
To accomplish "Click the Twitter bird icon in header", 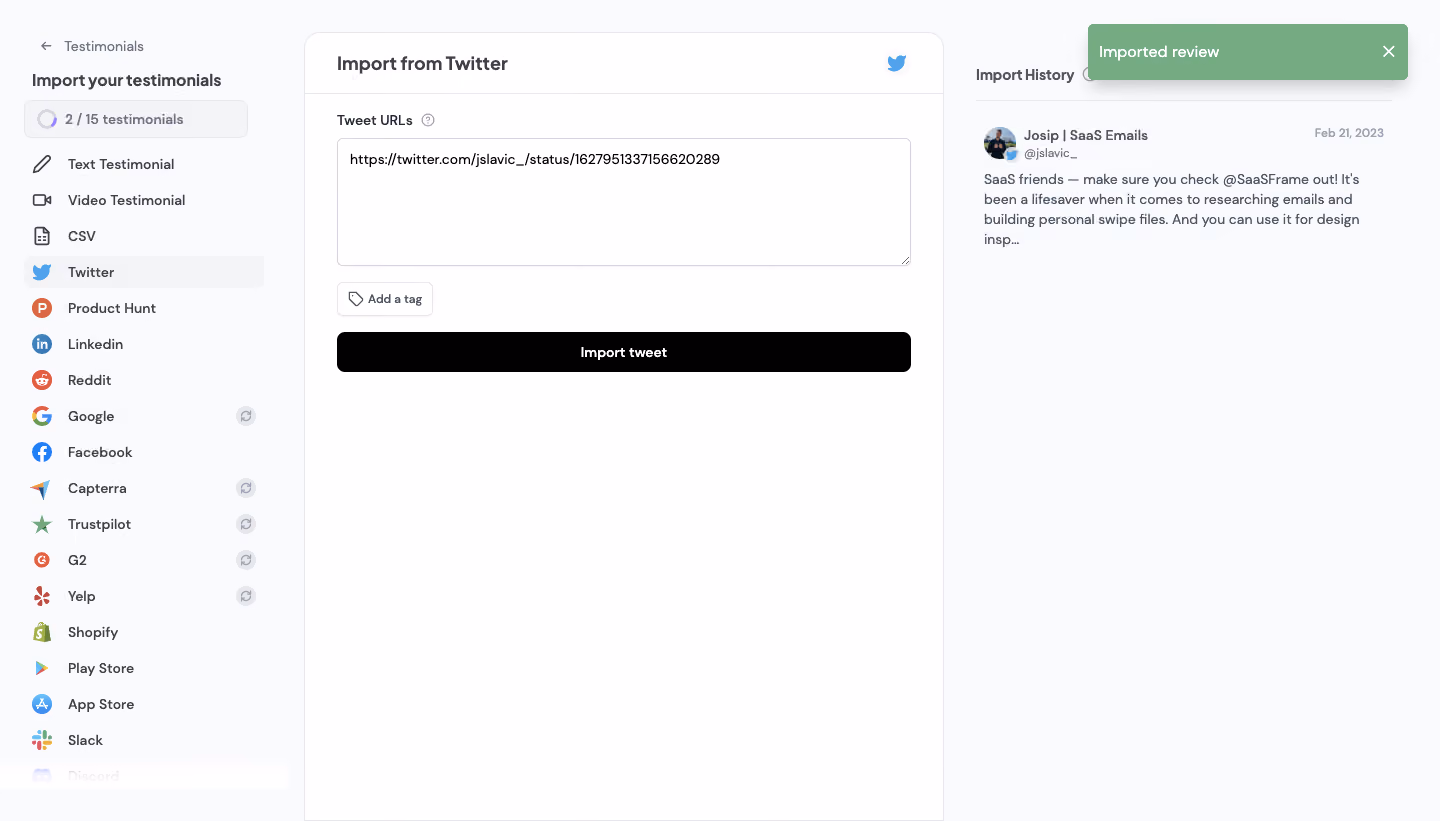I will 897,63.
